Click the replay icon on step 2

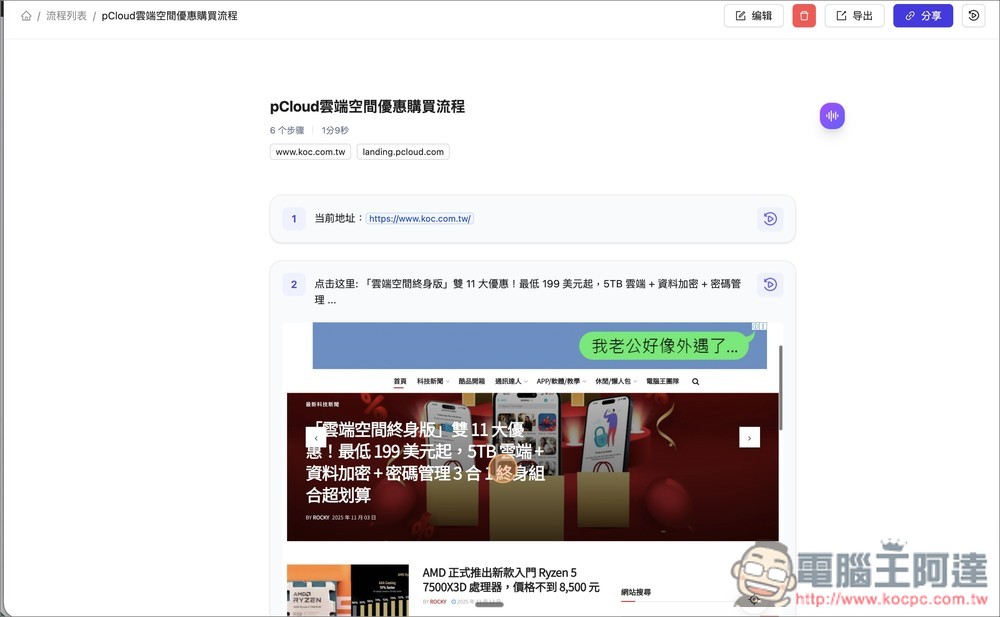[x=770, y=284]
